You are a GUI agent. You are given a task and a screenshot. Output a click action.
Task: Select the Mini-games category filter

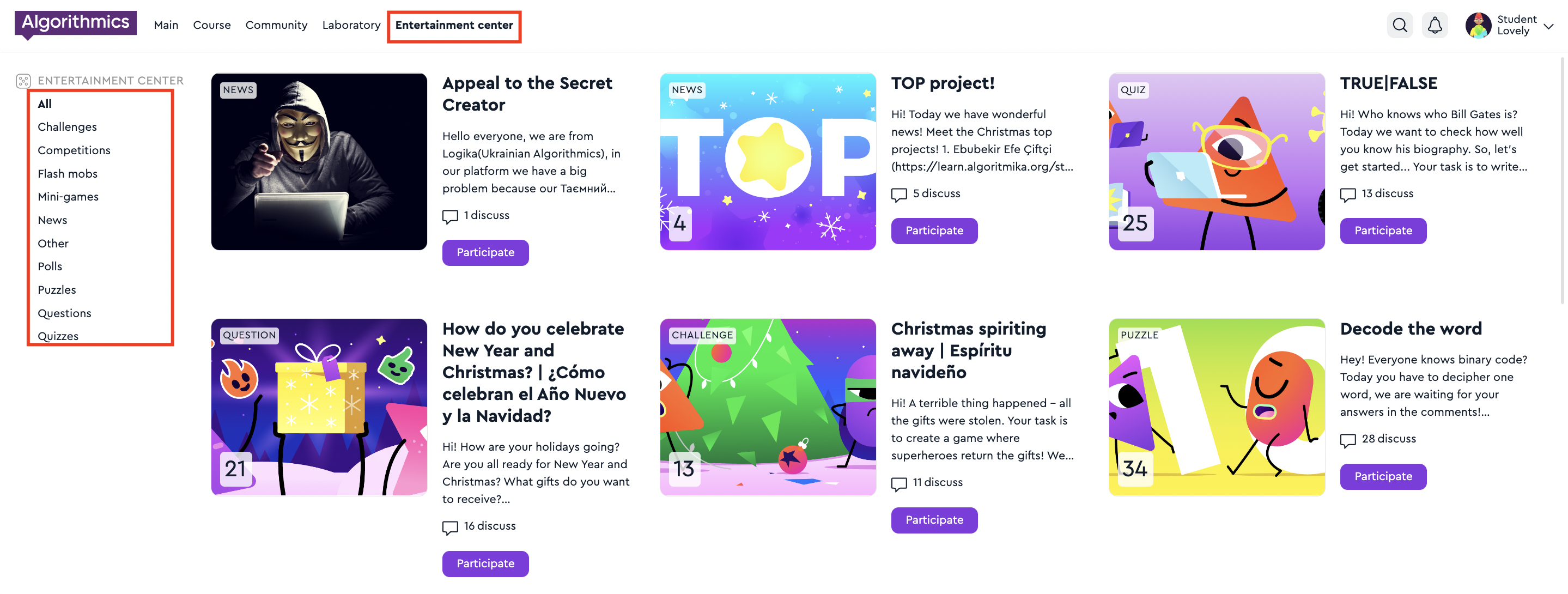pyautogui.click(x=68, y=197)
